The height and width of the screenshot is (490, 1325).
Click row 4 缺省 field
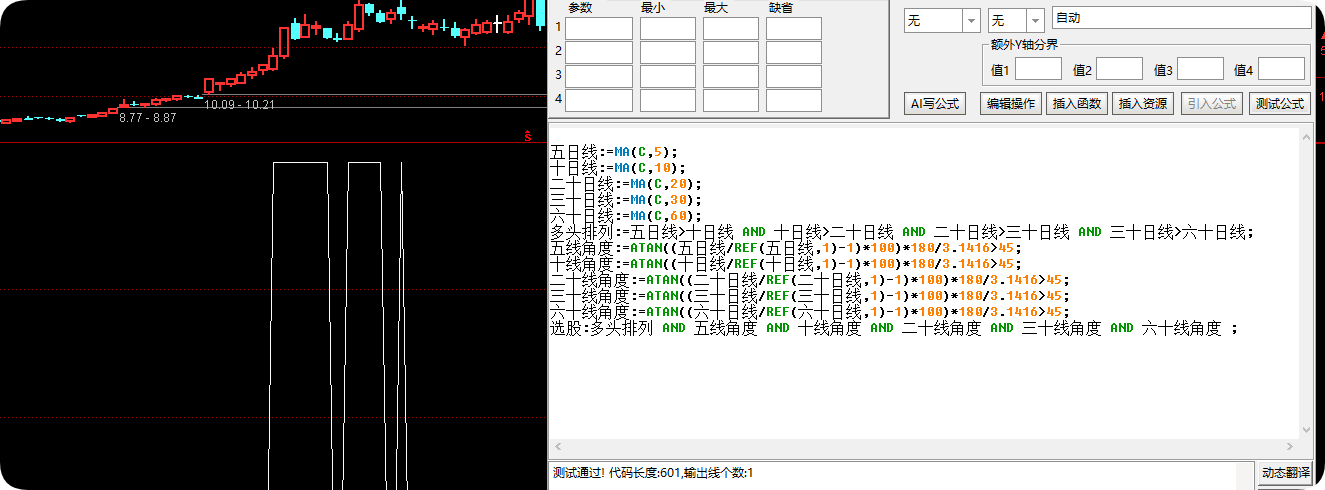click(794, 100)
